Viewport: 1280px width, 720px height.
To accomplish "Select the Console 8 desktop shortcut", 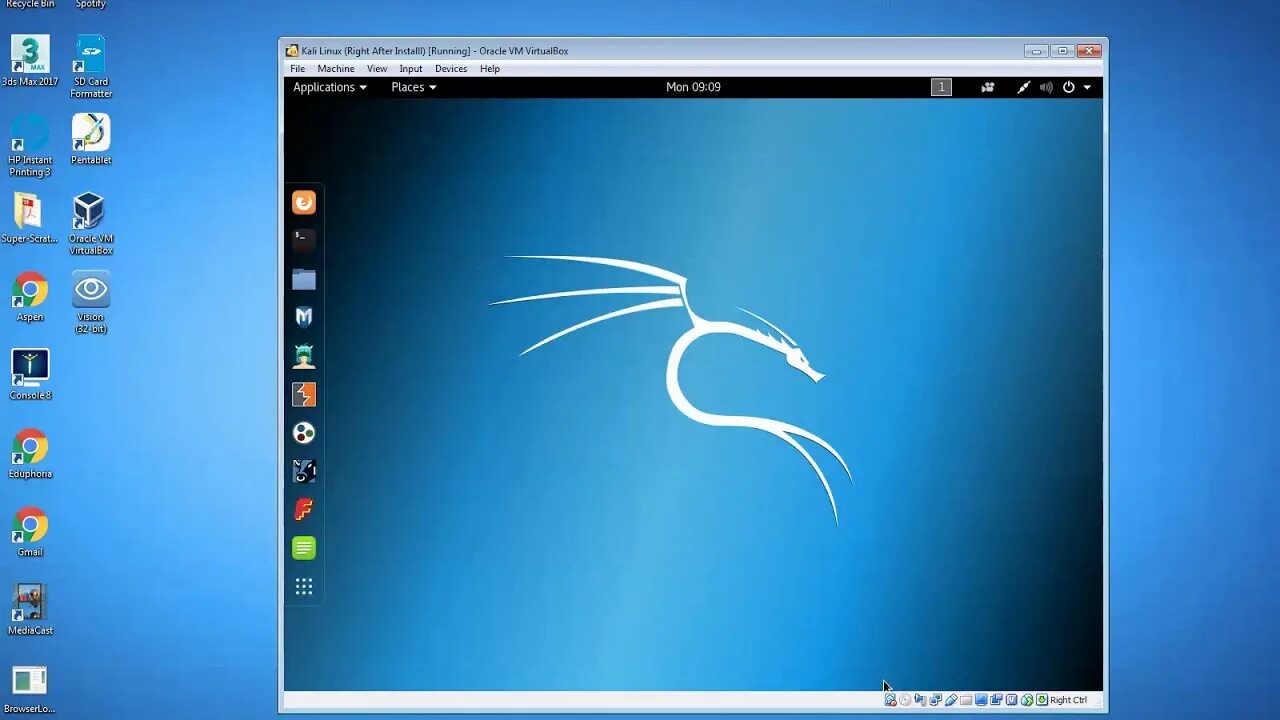I will click(x=30, y=375).
